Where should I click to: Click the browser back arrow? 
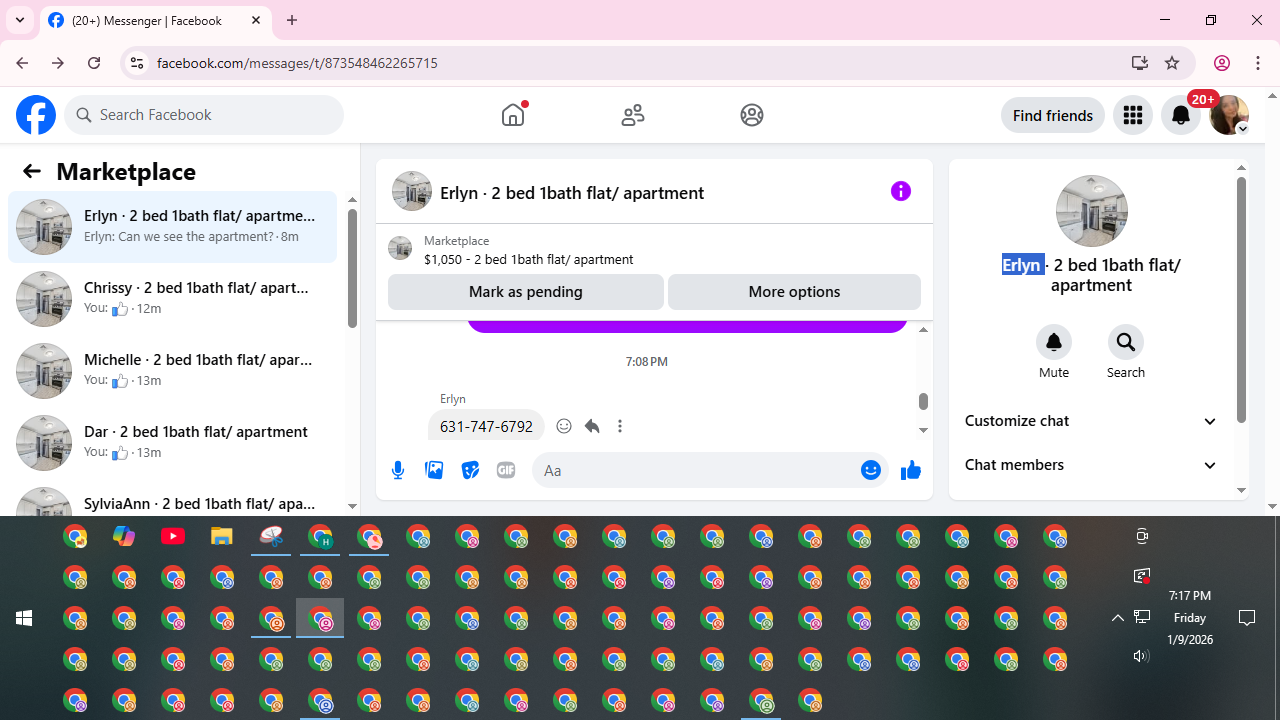22,63
